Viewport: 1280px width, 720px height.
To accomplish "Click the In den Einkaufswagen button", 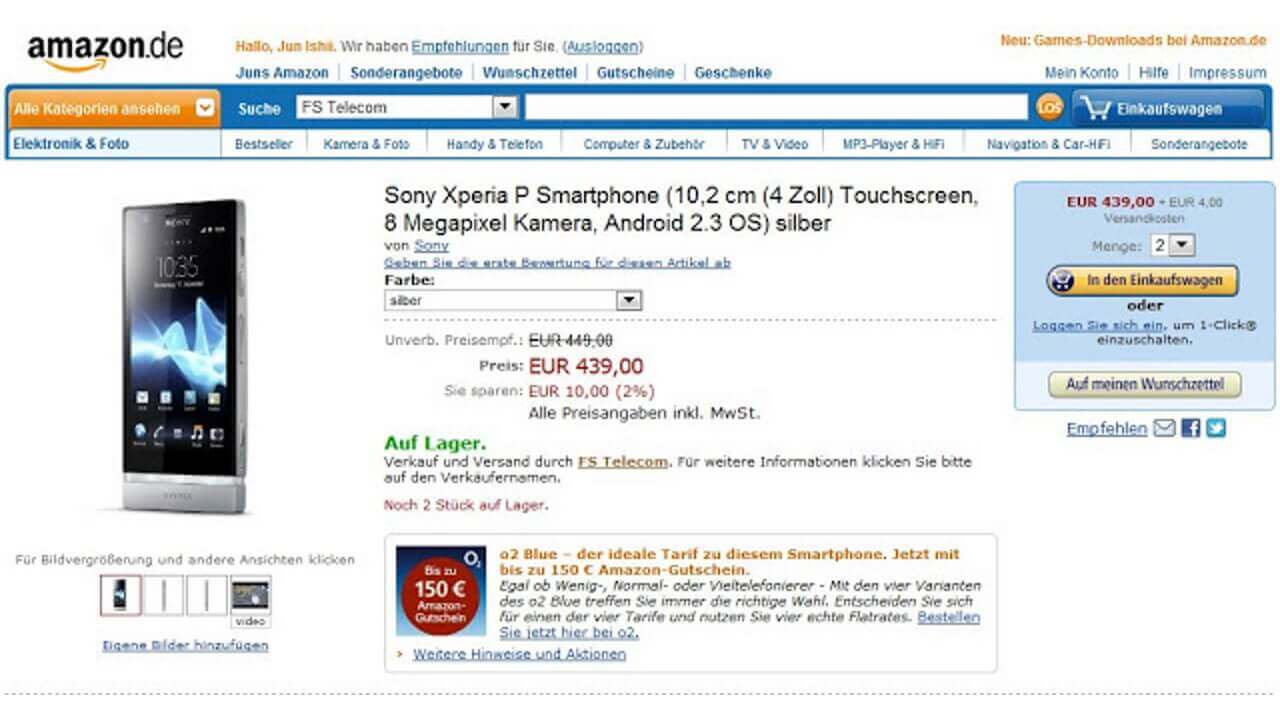I will (1142, 281).
